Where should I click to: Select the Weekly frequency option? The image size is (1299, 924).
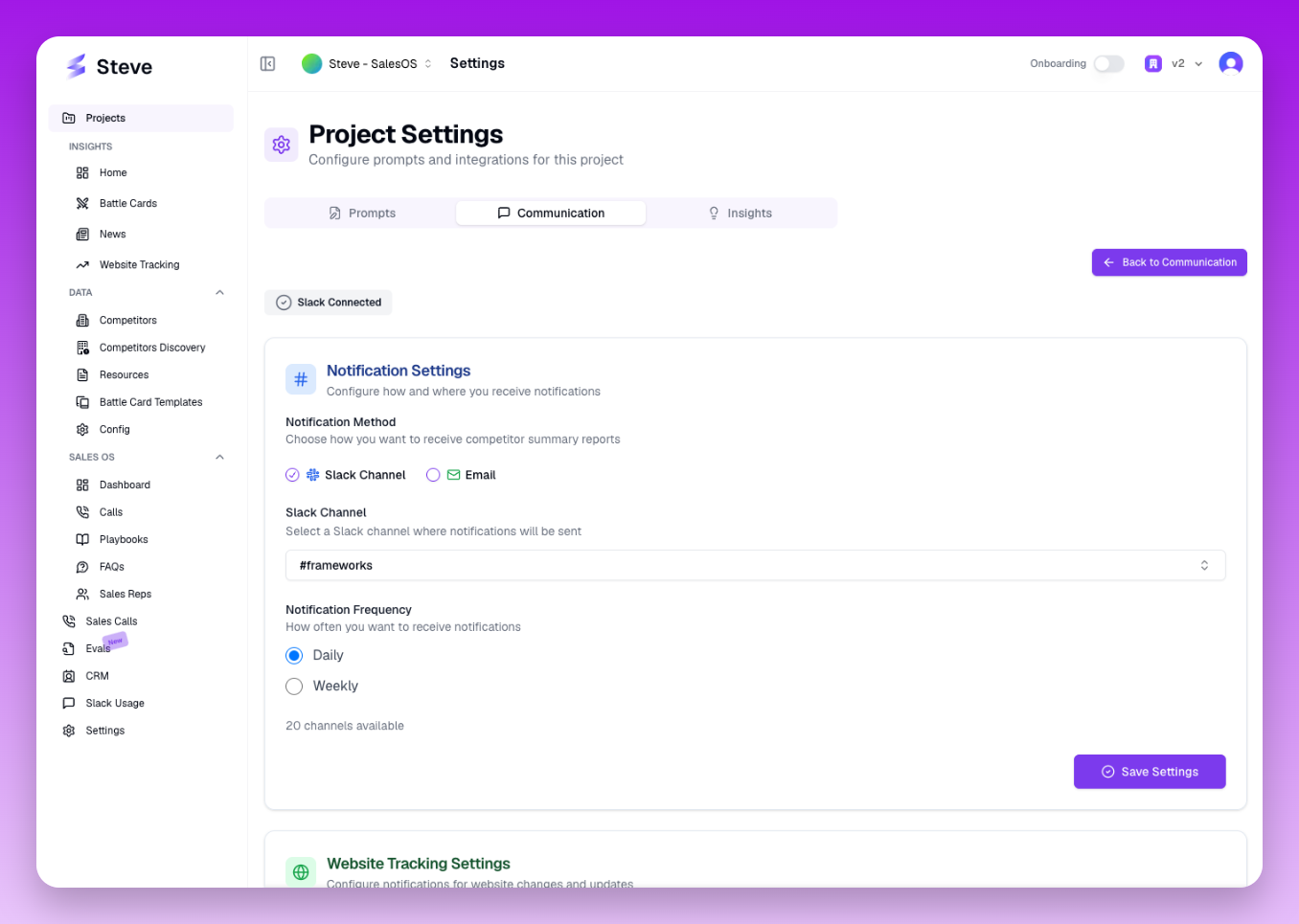[294, 687]
